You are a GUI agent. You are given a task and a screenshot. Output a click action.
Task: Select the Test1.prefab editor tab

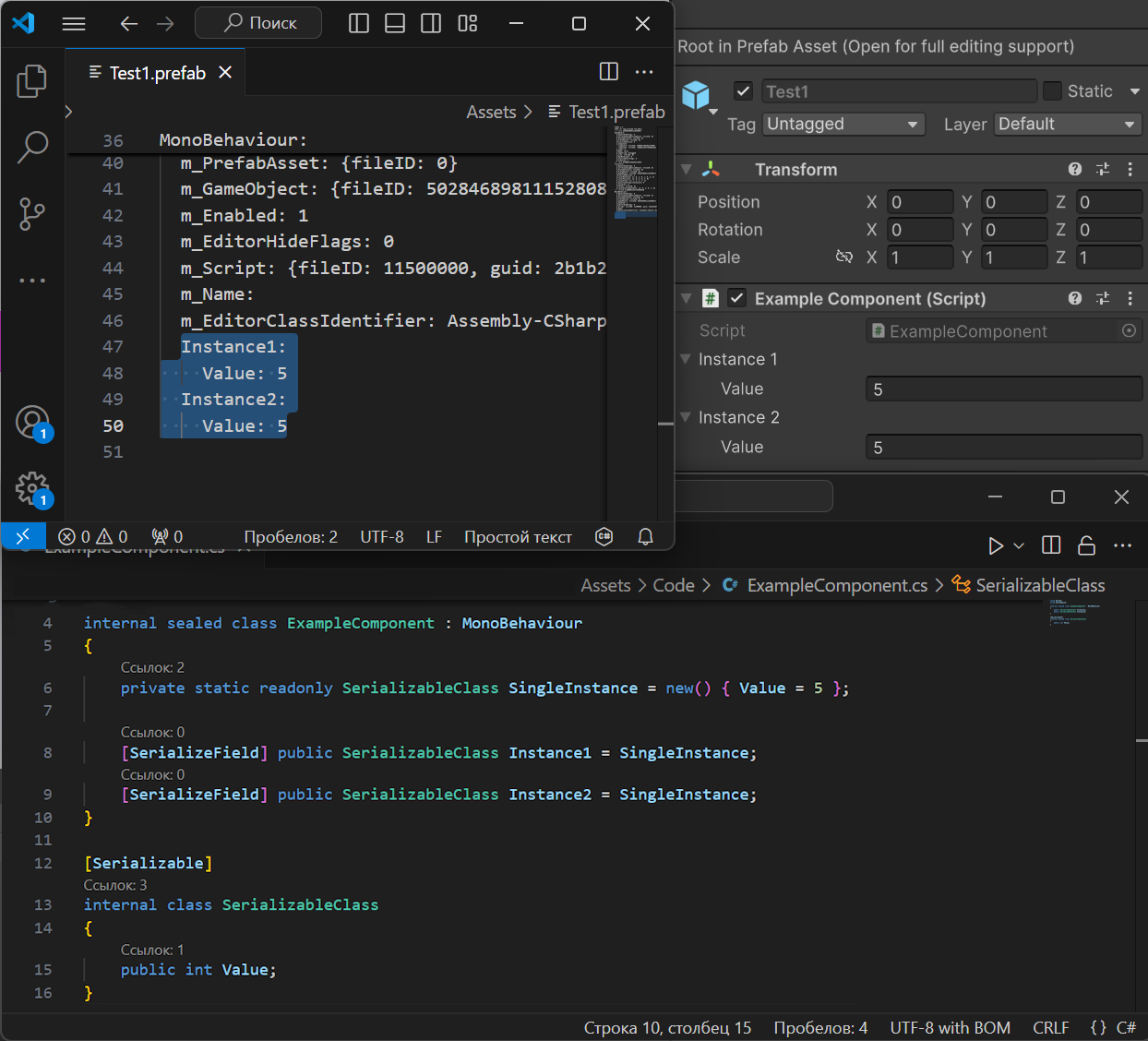(157, 73)
